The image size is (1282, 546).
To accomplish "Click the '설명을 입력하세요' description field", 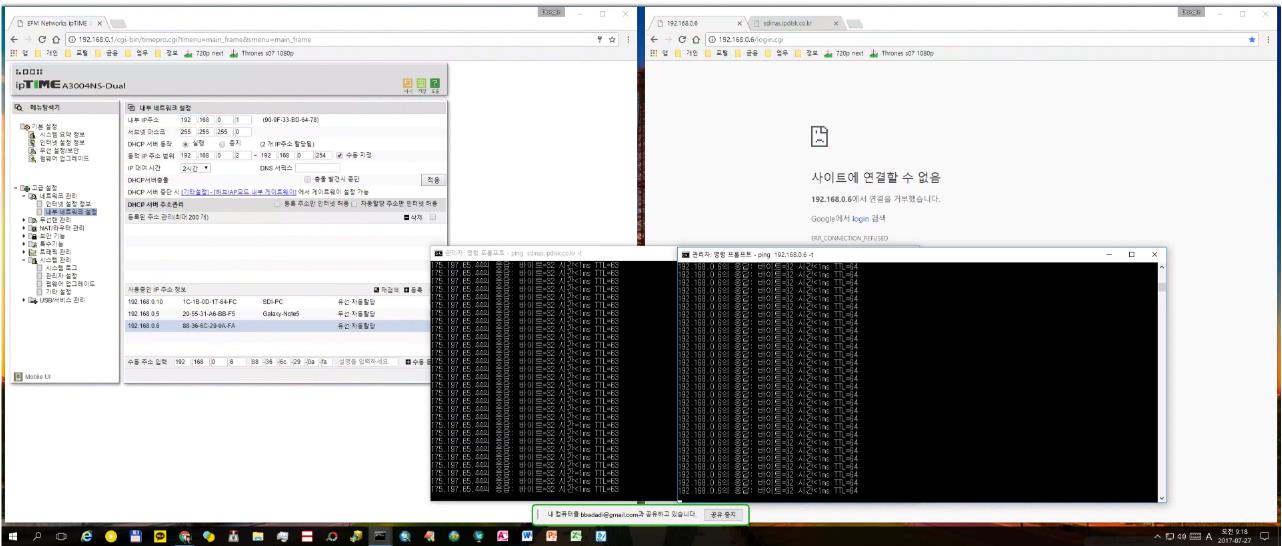I will [x=367, y=361].
